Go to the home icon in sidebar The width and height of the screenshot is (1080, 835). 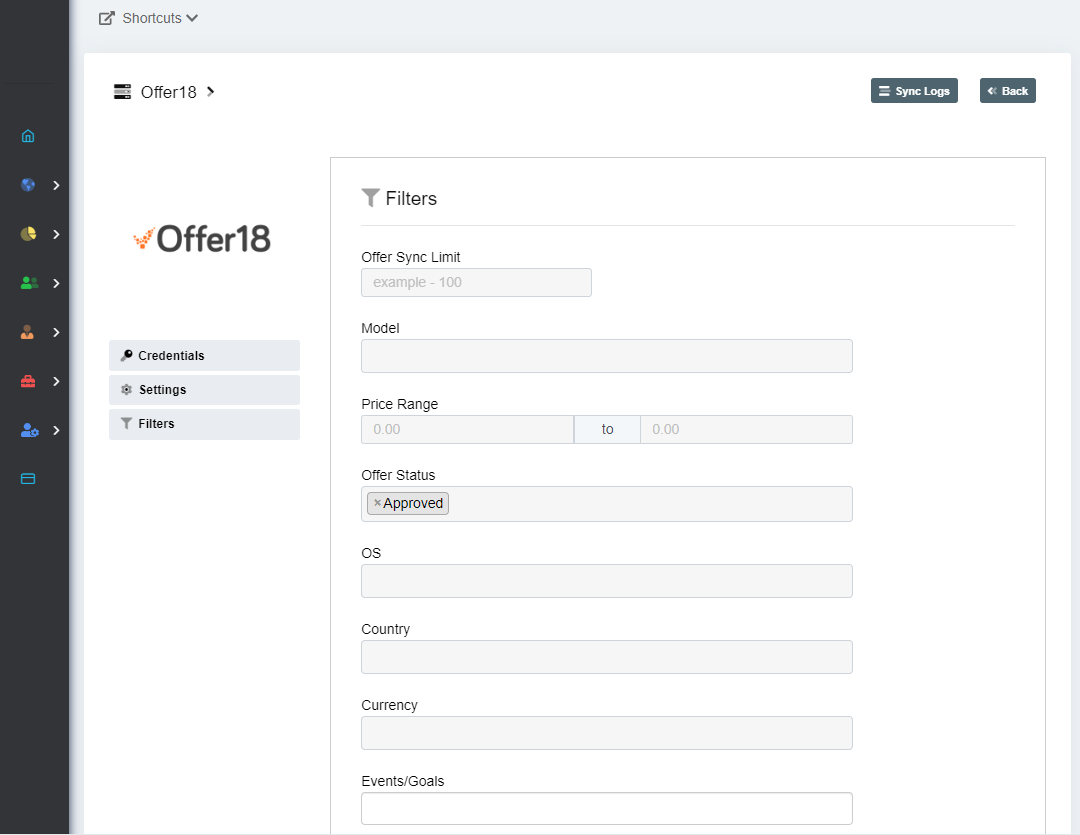pos(28,136)
